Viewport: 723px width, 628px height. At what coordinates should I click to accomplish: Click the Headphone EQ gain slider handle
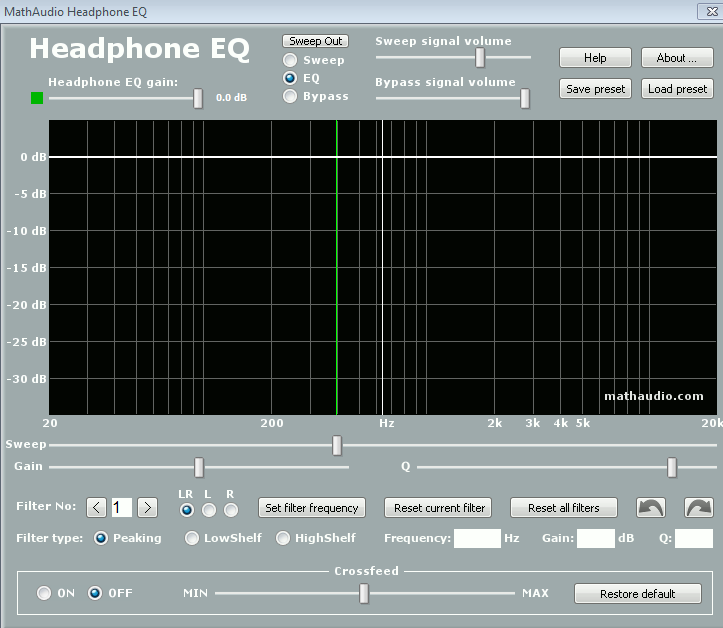[198, 98]
